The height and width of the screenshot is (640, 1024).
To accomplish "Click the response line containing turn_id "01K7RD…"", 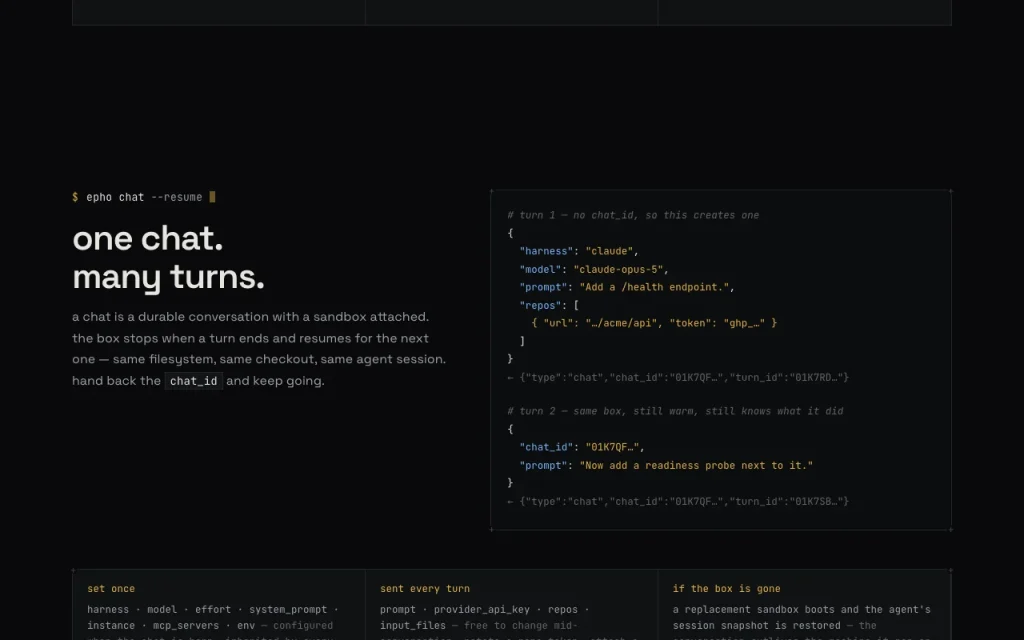I will click(678, 377).
